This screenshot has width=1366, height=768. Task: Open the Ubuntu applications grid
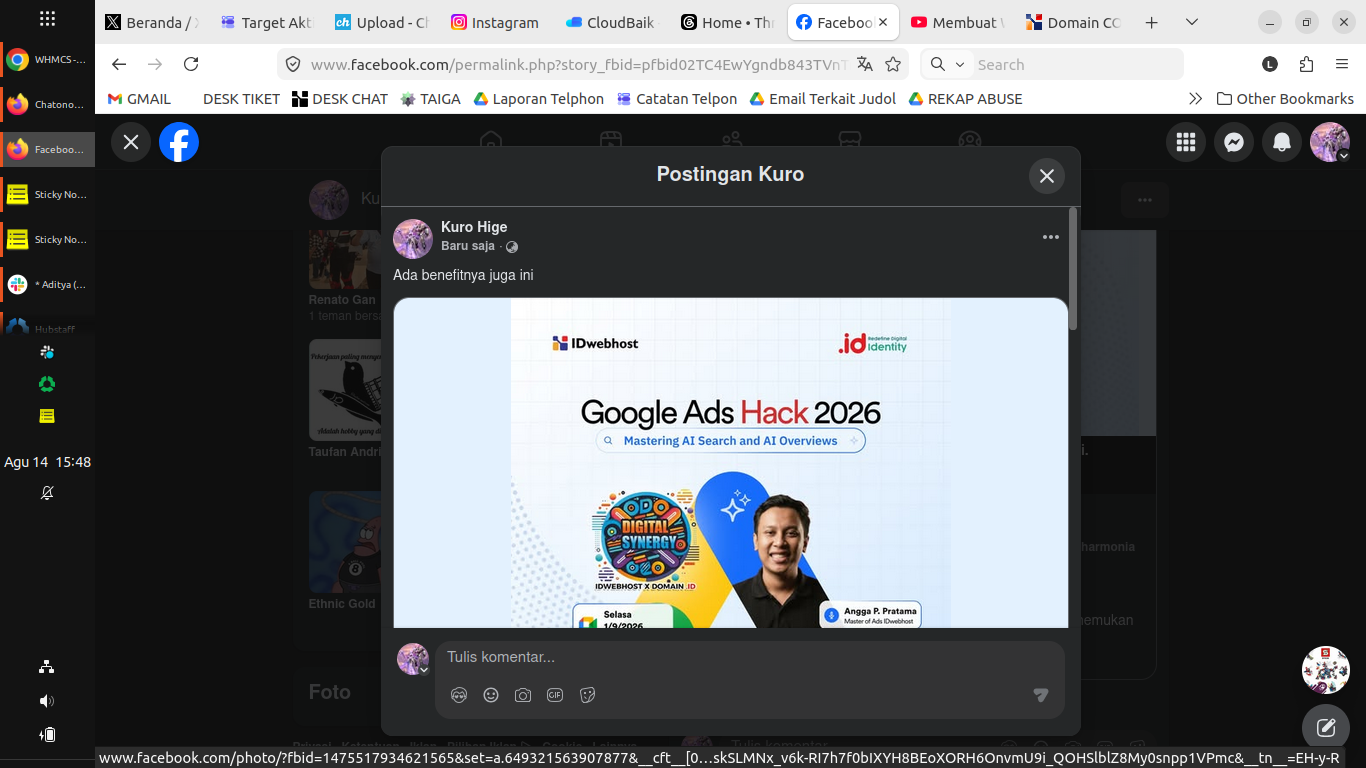(47, 19)
